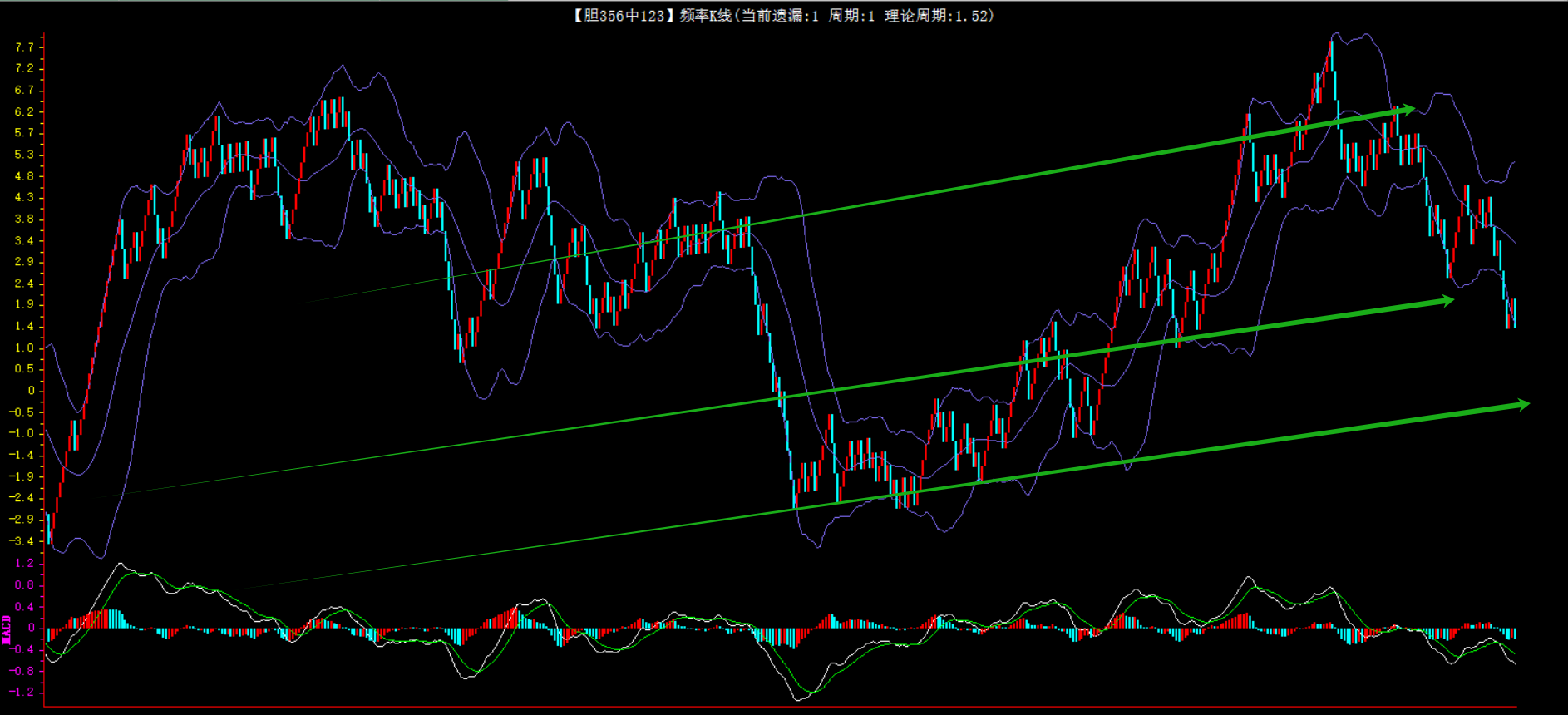
Task: Click the 4.8 price axis label
Action: coord(24,176)
